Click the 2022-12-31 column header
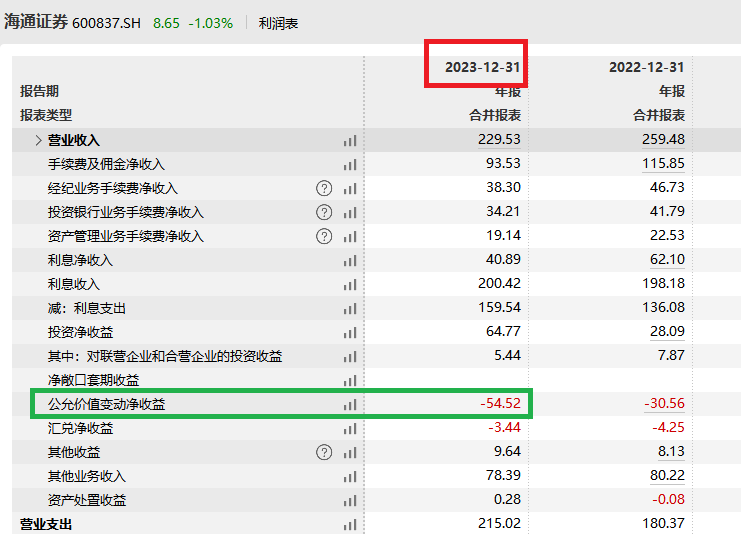Image resolution: width=741 pixels, height=534 pixels. coord(646,67)
